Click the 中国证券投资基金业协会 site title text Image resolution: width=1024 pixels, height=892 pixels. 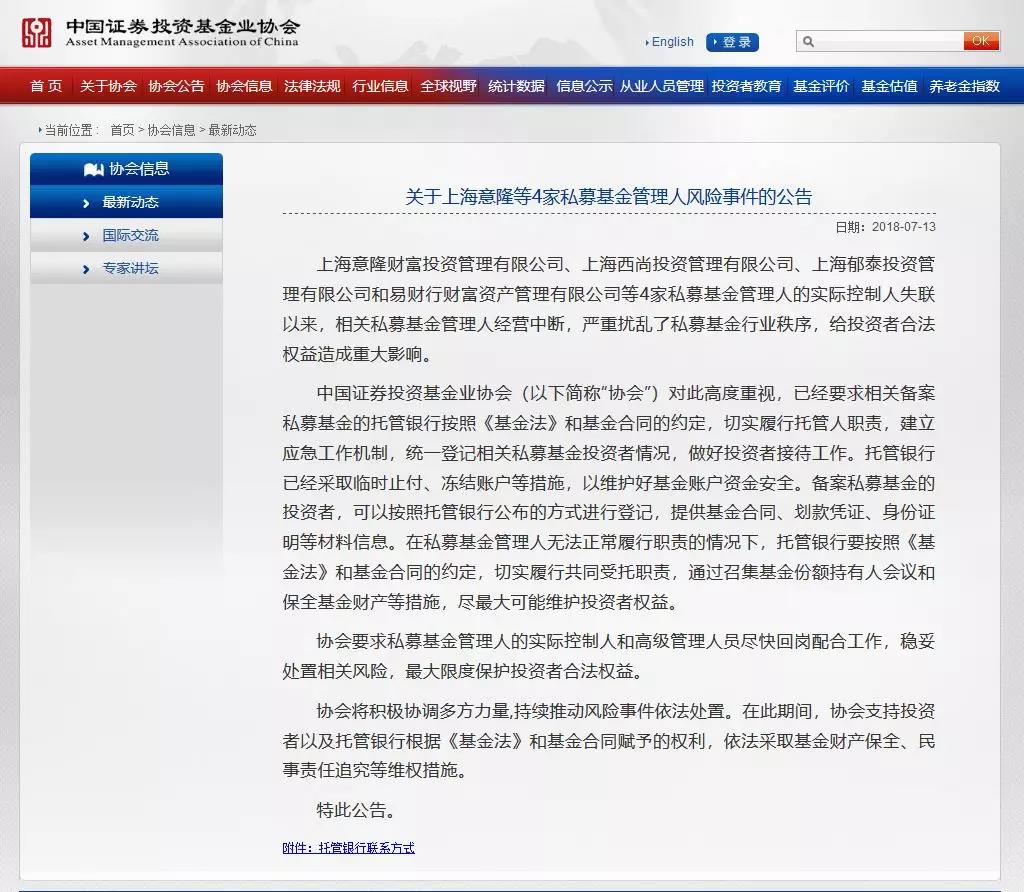coord(182,26)
